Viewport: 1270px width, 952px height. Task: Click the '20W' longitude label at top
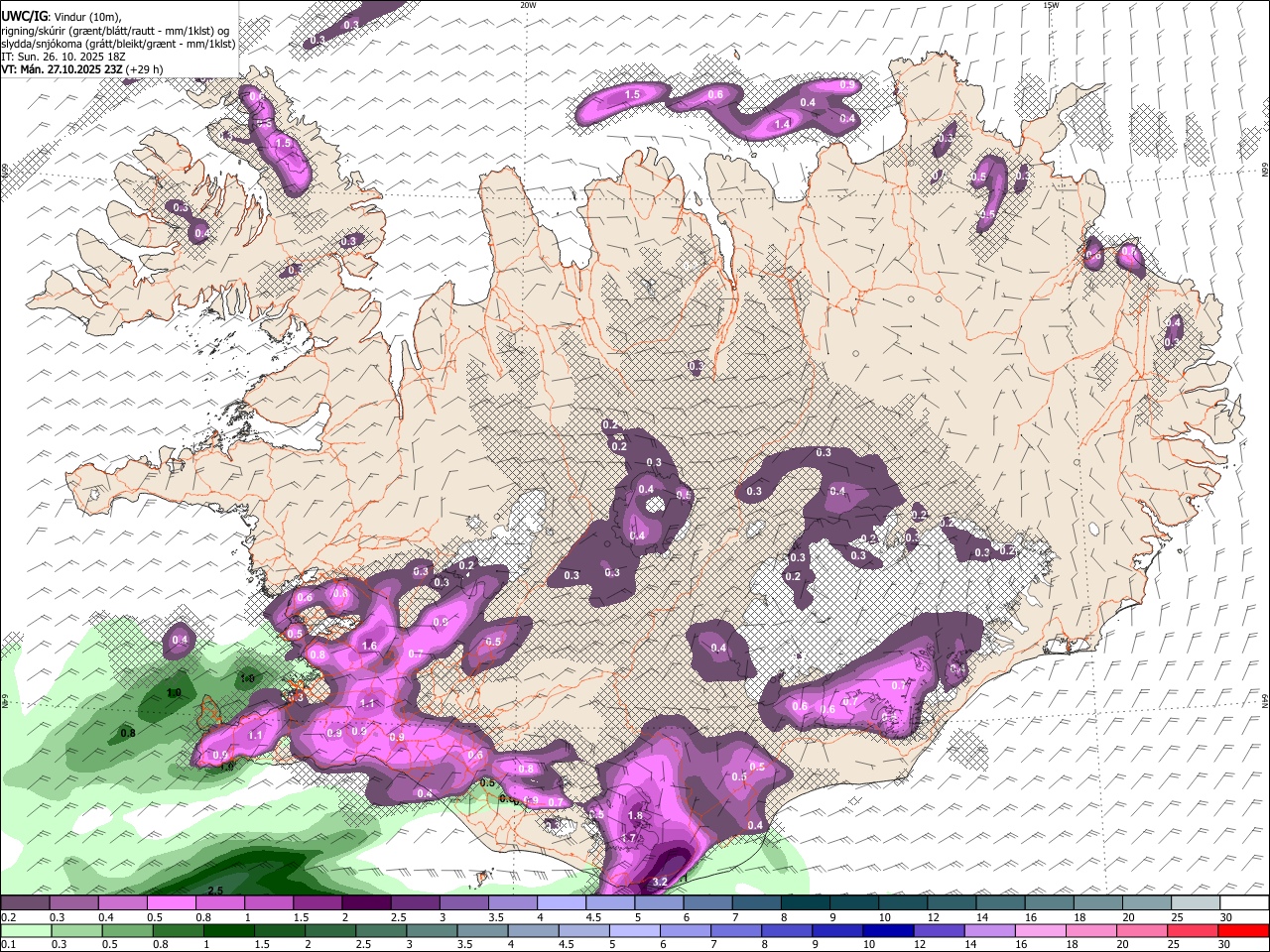528,5
